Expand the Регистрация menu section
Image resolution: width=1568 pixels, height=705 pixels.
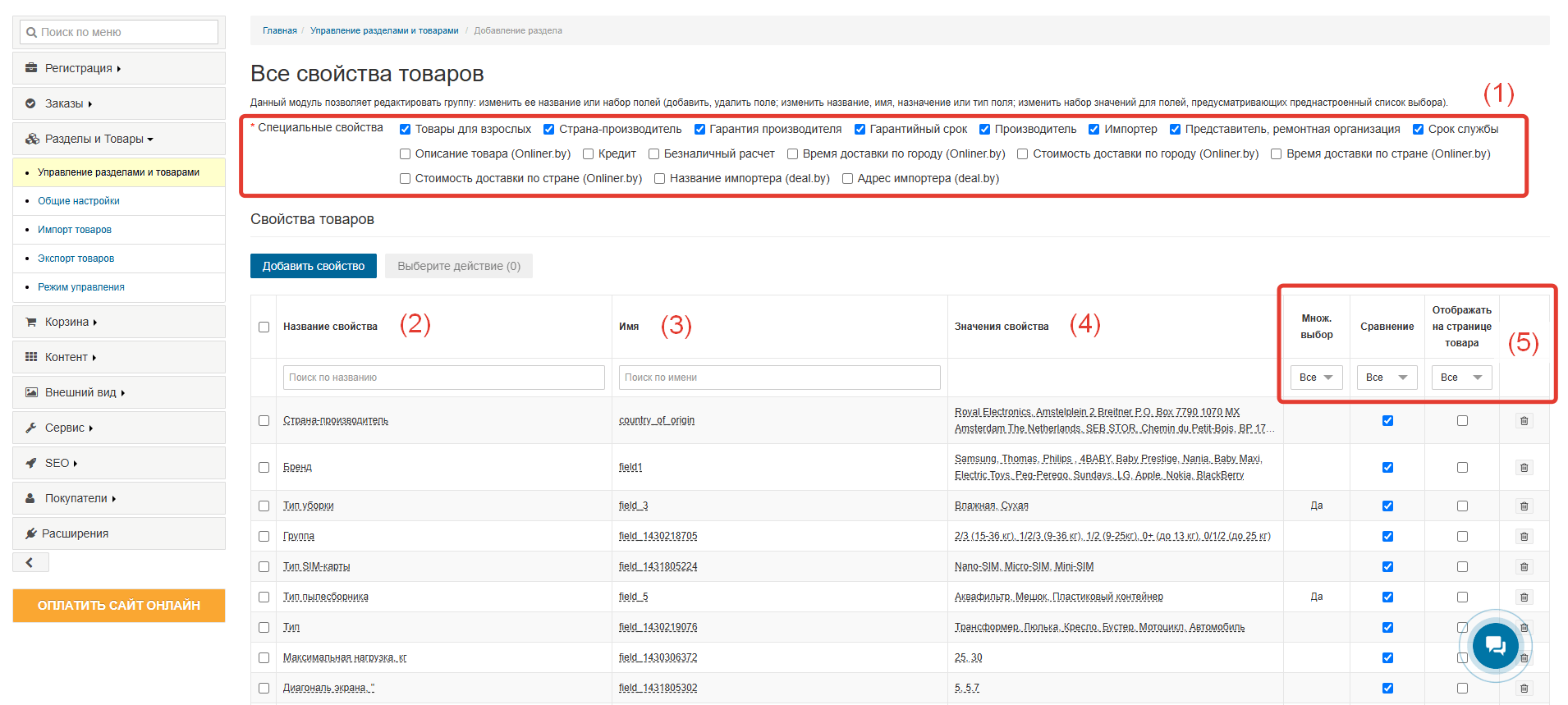pos(119,68)
